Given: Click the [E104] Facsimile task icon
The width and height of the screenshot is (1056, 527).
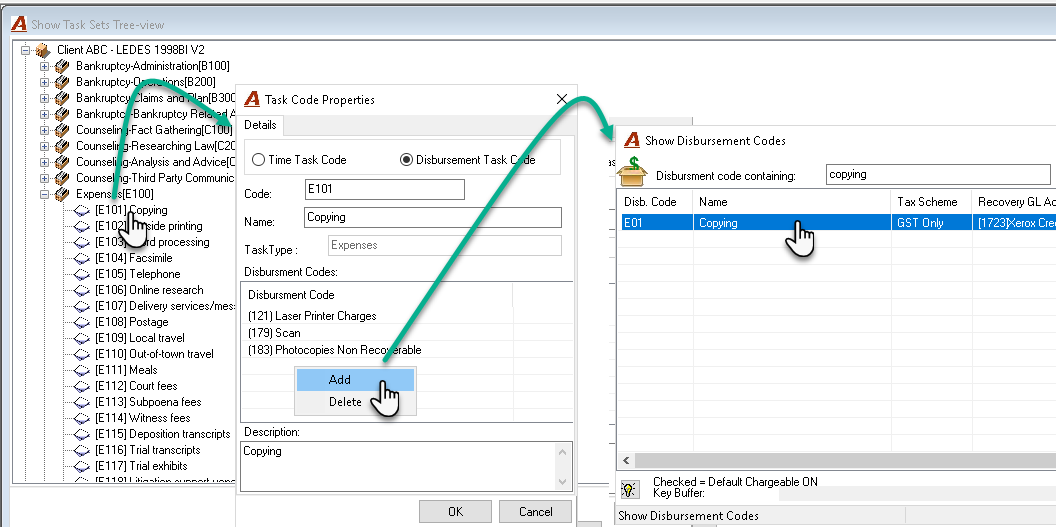Looking at the screenshot, I should point(81,258).
